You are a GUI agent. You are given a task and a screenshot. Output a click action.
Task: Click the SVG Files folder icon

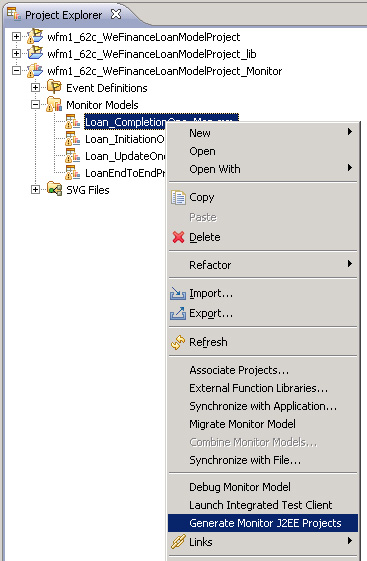[54, 189]
